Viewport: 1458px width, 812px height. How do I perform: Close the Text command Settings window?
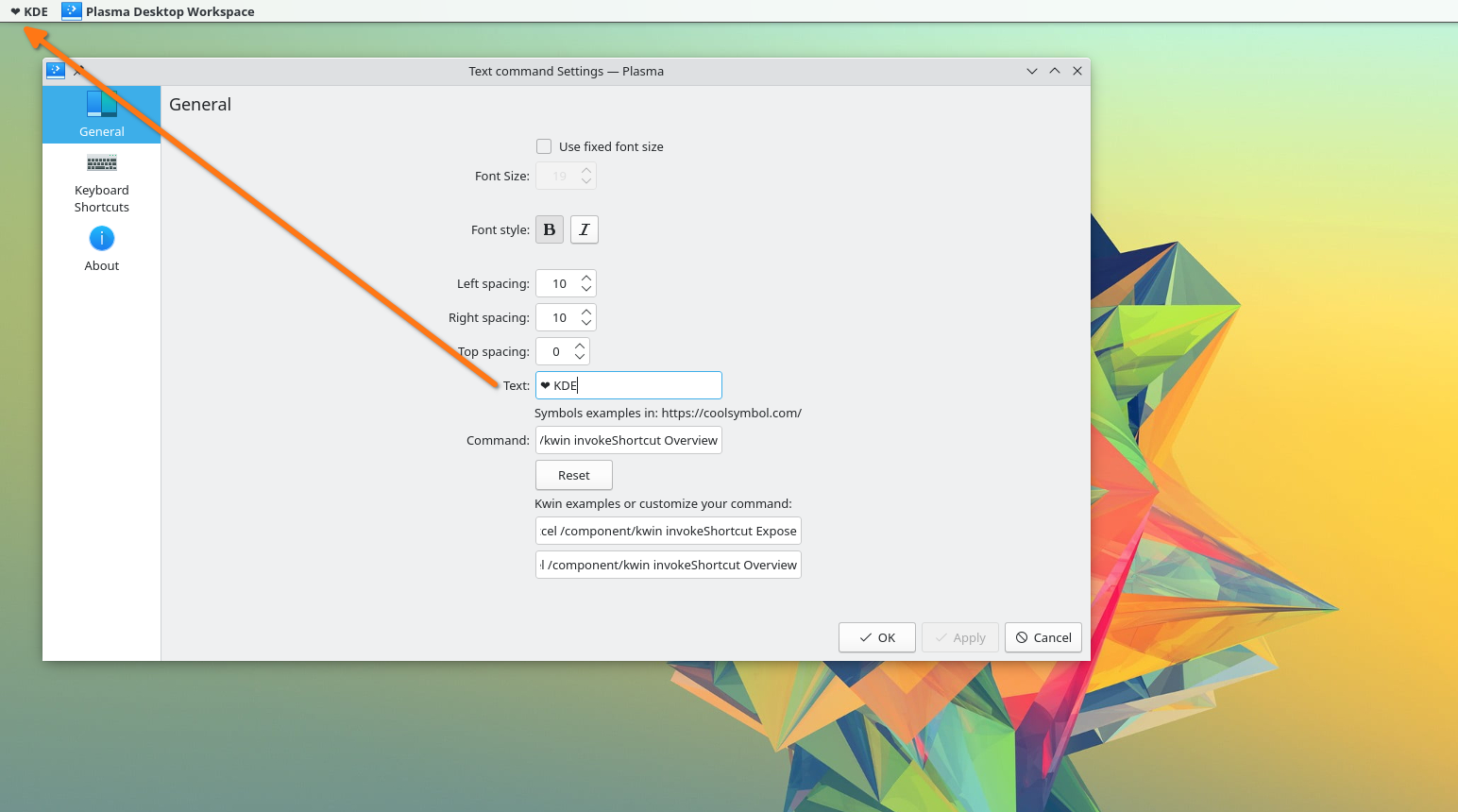1077,71
